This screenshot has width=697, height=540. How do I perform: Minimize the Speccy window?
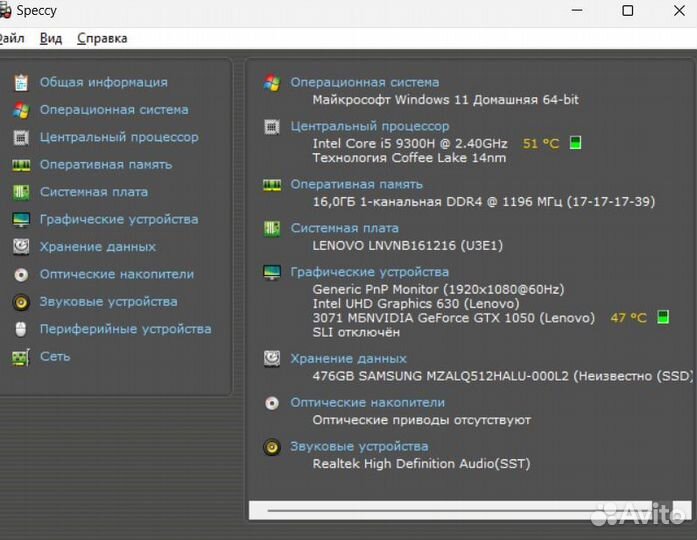[577, 11]
